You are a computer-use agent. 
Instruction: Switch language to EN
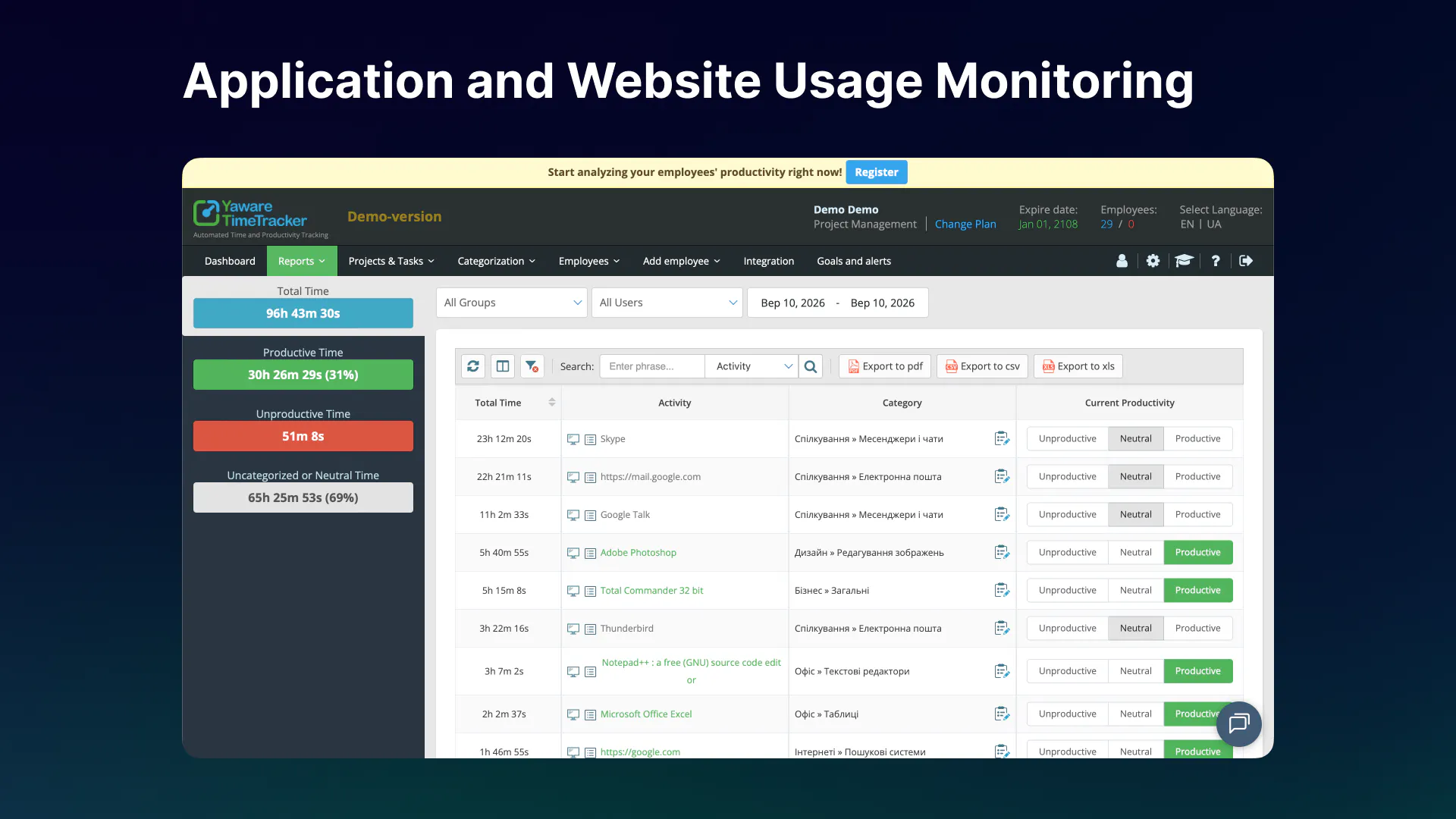pos(1187,224)
